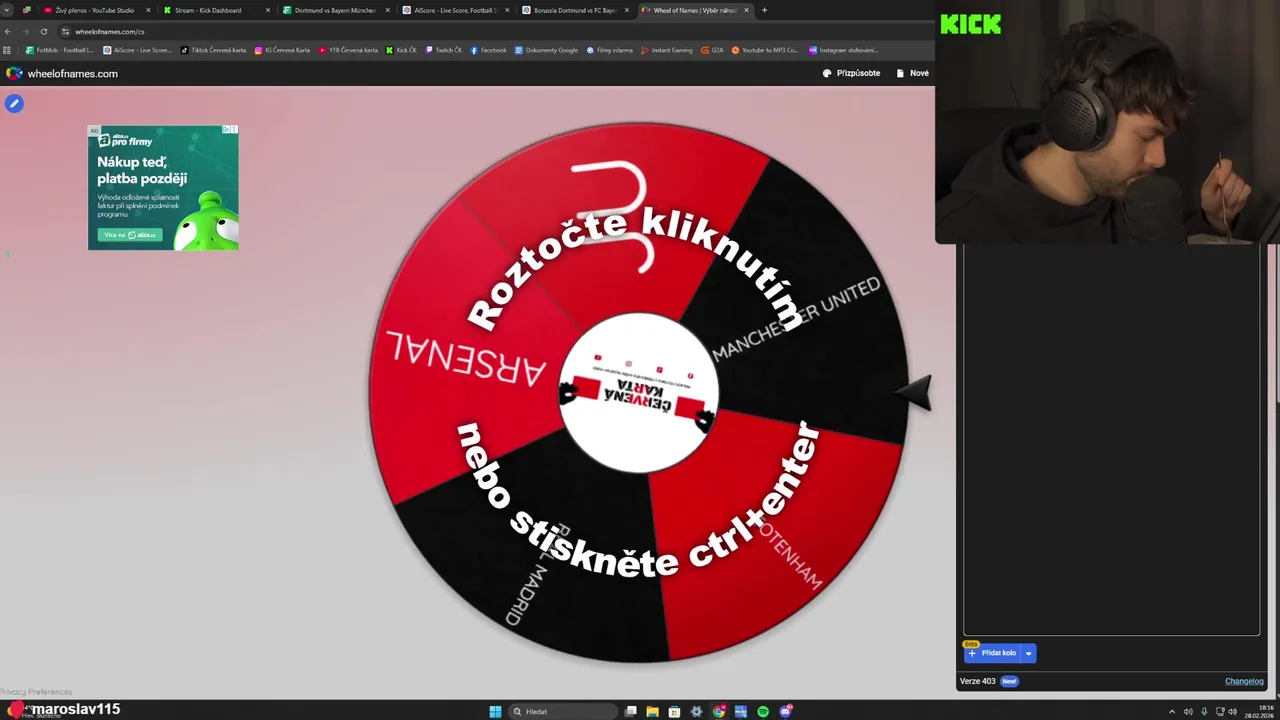This screenshot has width=1280, height=720.
Task: Switch to the Živý přenos YouTube Studio tab
Action: (x=96, y=10)
